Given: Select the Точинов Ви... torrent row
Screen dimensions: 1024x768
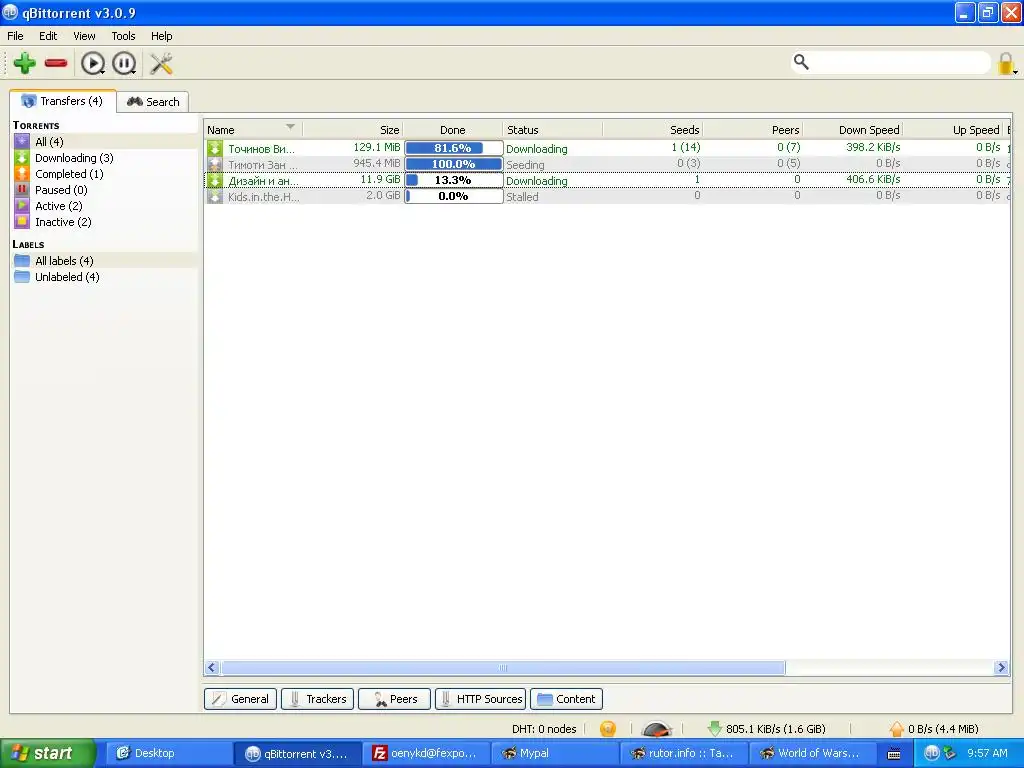Looking at the screenshot, I should pyautogui.click(x=607, y=148).
